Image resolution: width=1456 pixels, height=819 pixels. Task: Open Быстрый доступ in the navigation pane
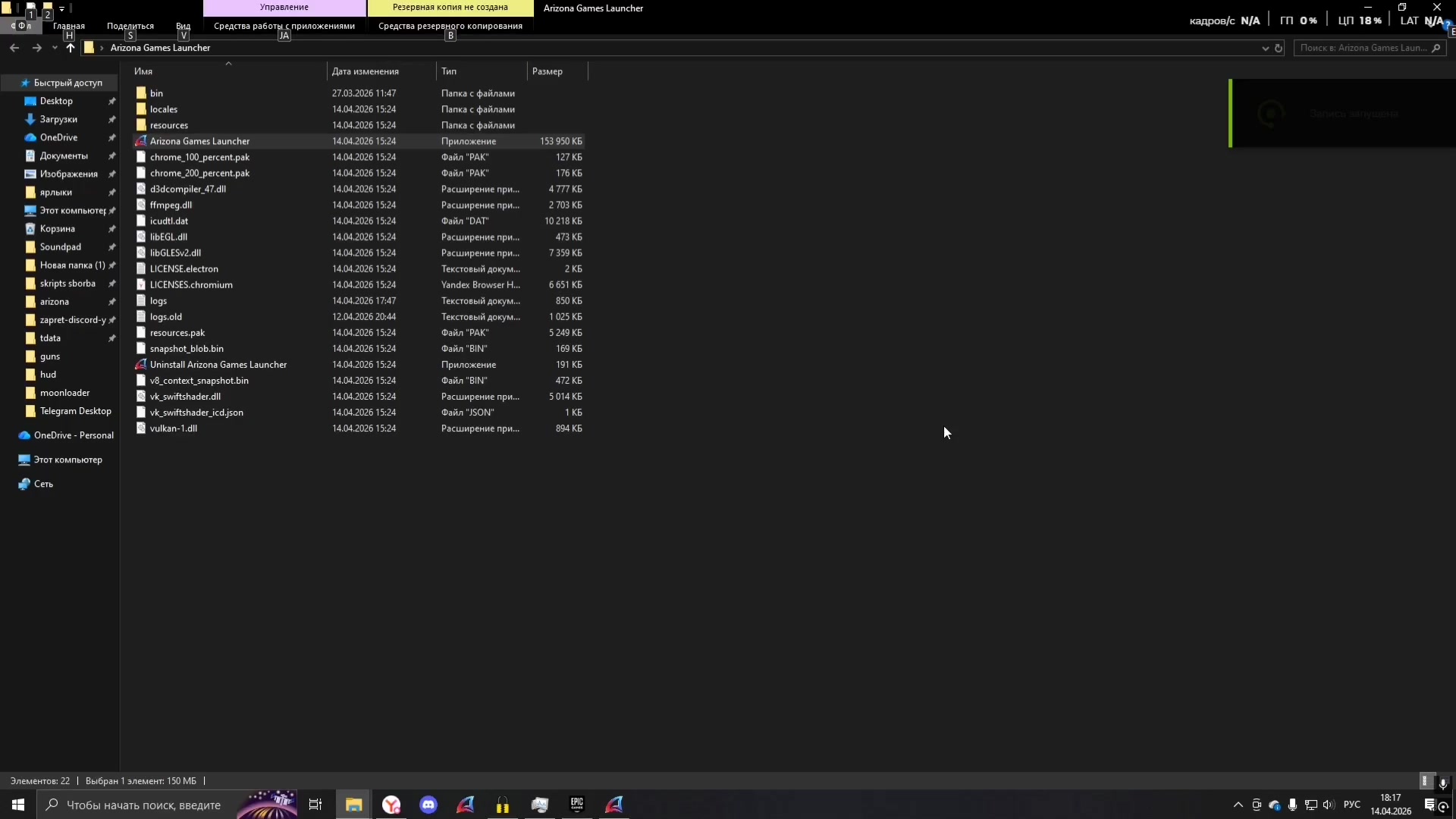[x=67, y=83]
